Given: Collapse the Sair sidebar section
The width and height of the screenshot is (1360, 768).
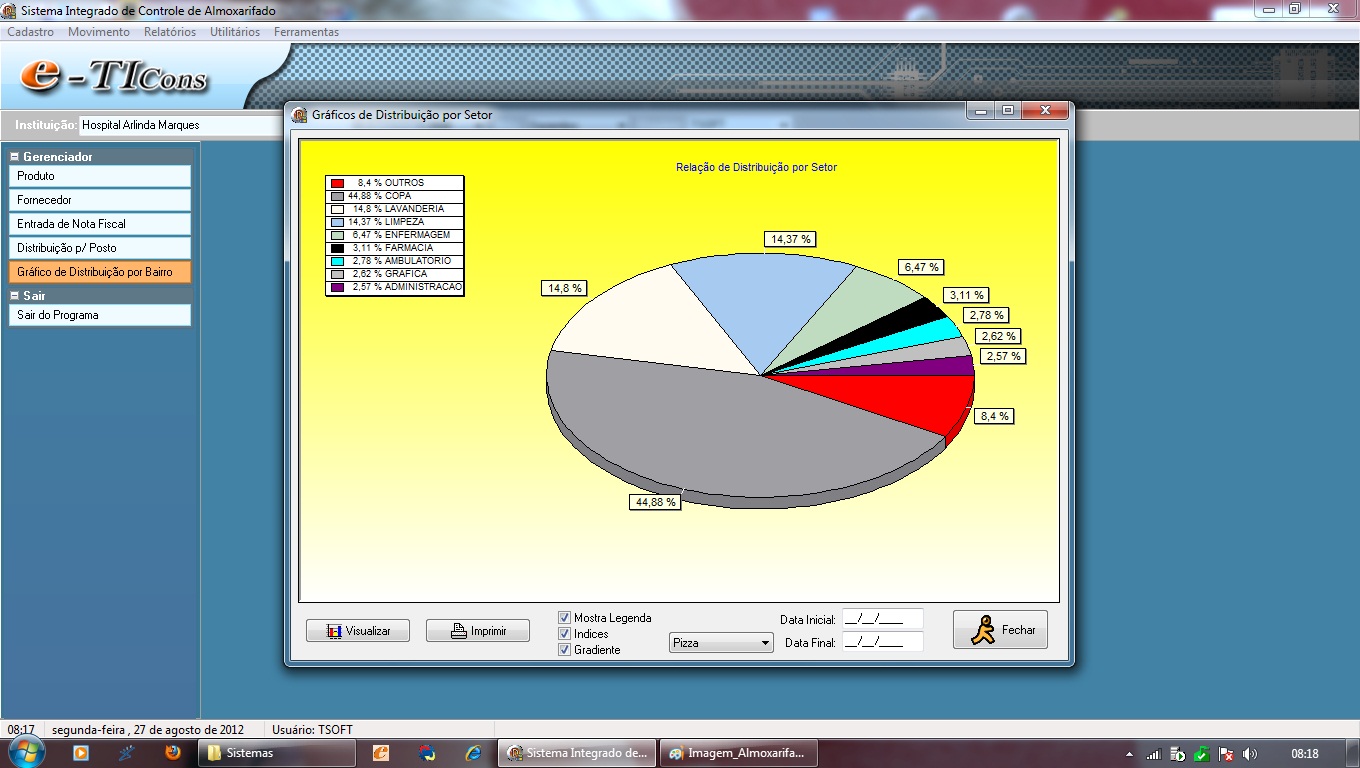Looking at the screenshot, I should [x=15, y=296].
